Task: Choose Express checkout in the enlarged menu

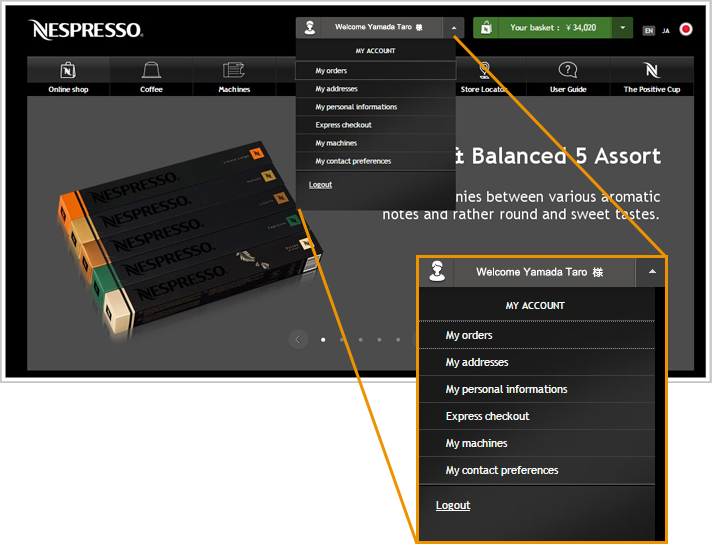Action: click(x=487, y=416)
